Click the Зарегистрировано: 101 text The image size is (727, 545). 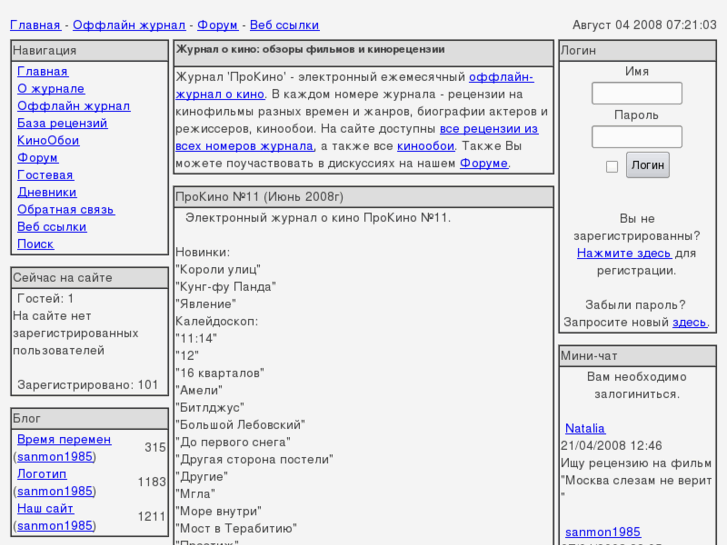point(88,385)
